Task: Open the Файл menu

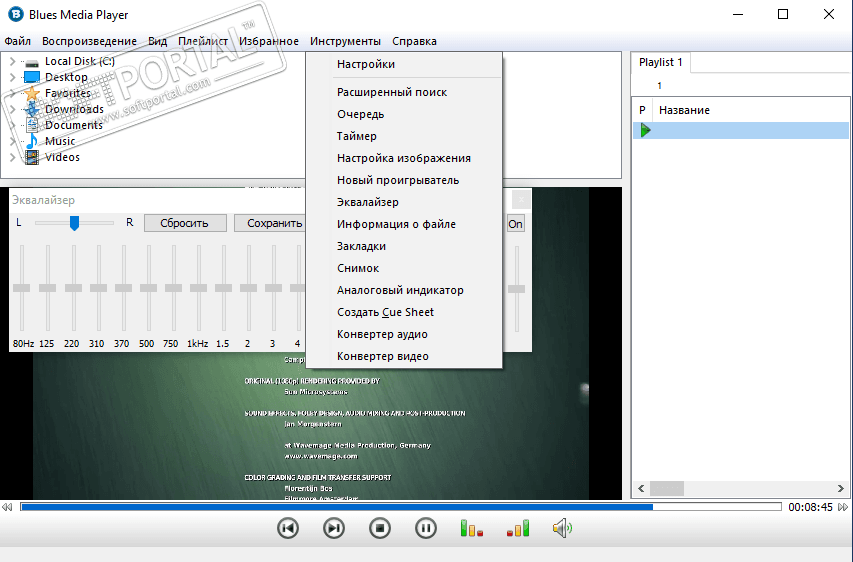Action: pos(17,41)
